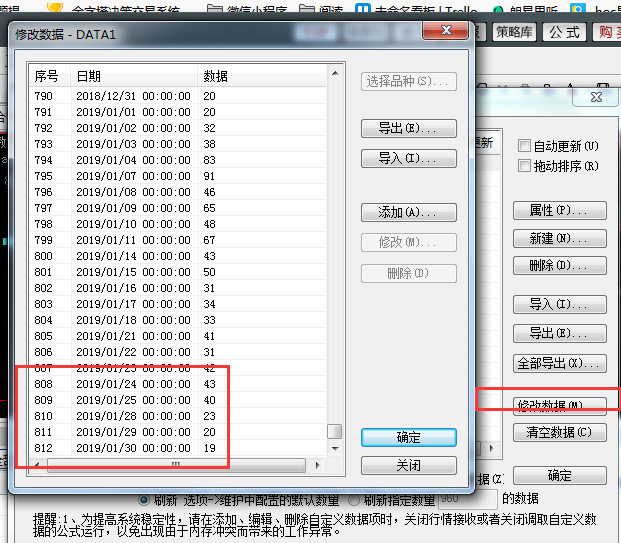The image size is (621, 543).
Task: Select row 800 dated 2019/01/14
Action: tap(178, 256)
